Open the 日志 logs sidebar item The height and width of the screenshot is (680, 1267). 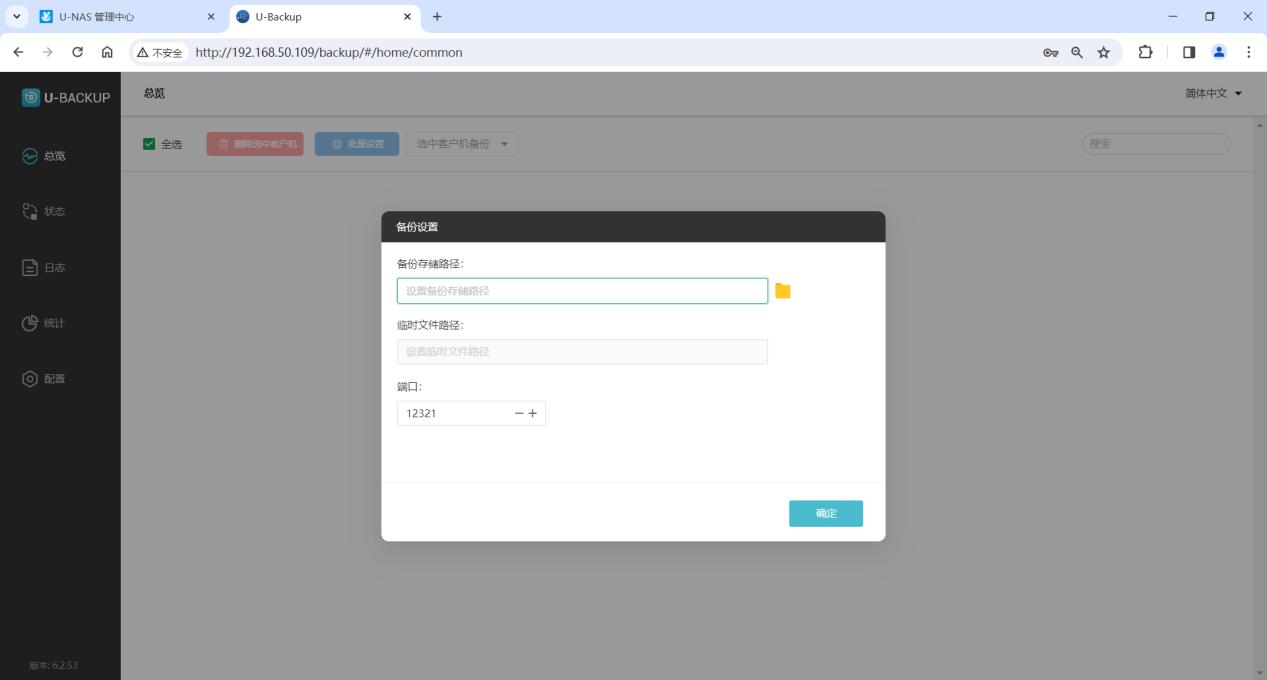tap(45, 268)
